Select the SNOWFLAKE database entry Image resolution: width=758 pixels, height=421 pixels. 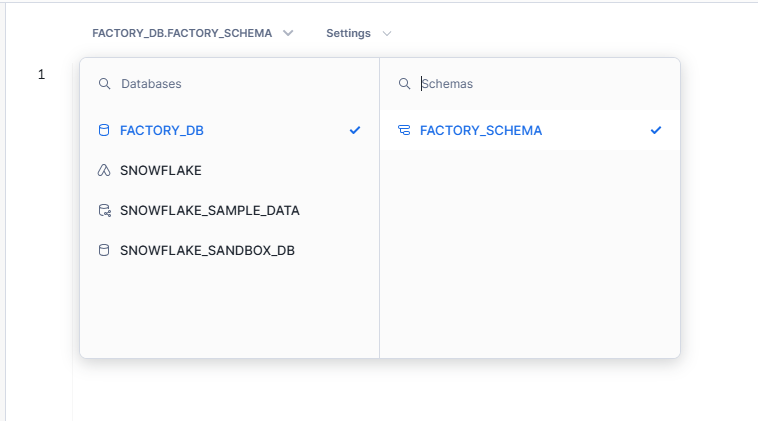coord(229,170)
